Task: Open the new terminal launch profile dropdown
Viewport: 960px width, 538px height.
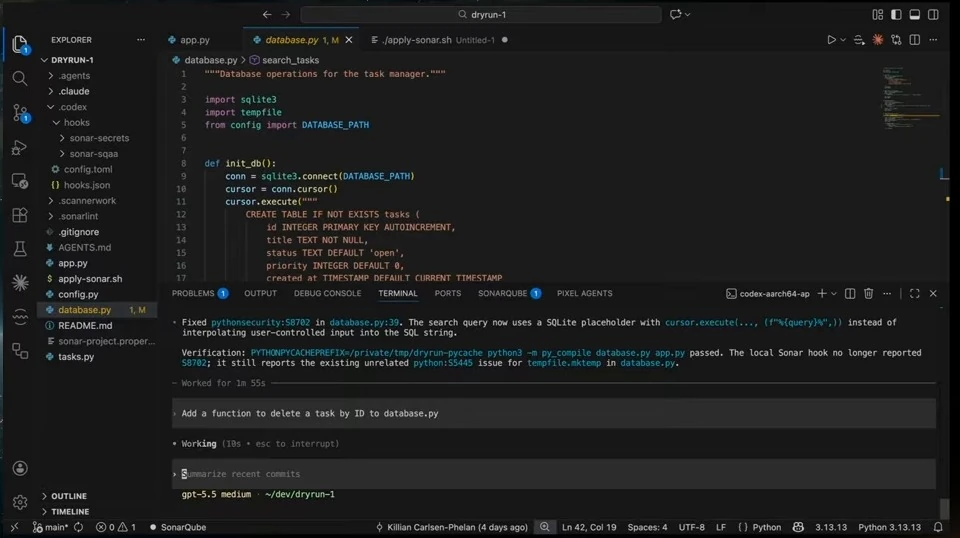Action: click(833, 294)
